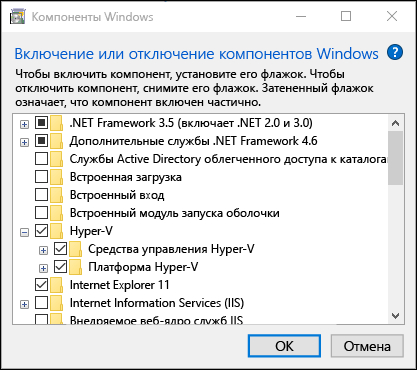This screenshot has height=370, width=417.
Task: Click folder icon of .NET Framework 3.5
Action: pos(57,123)
